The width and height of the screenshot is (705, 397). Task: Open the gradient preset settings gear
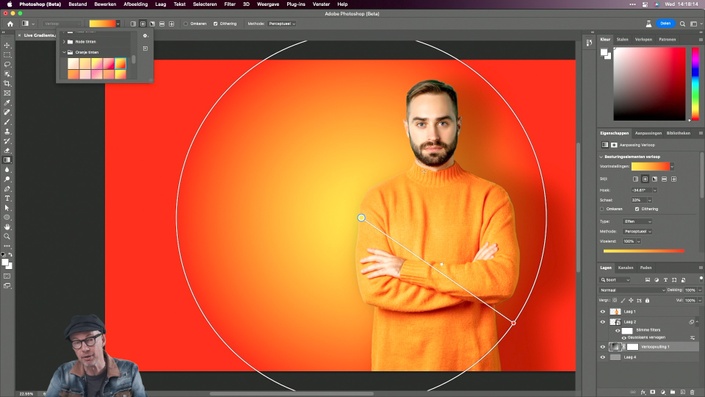(145, 36)
